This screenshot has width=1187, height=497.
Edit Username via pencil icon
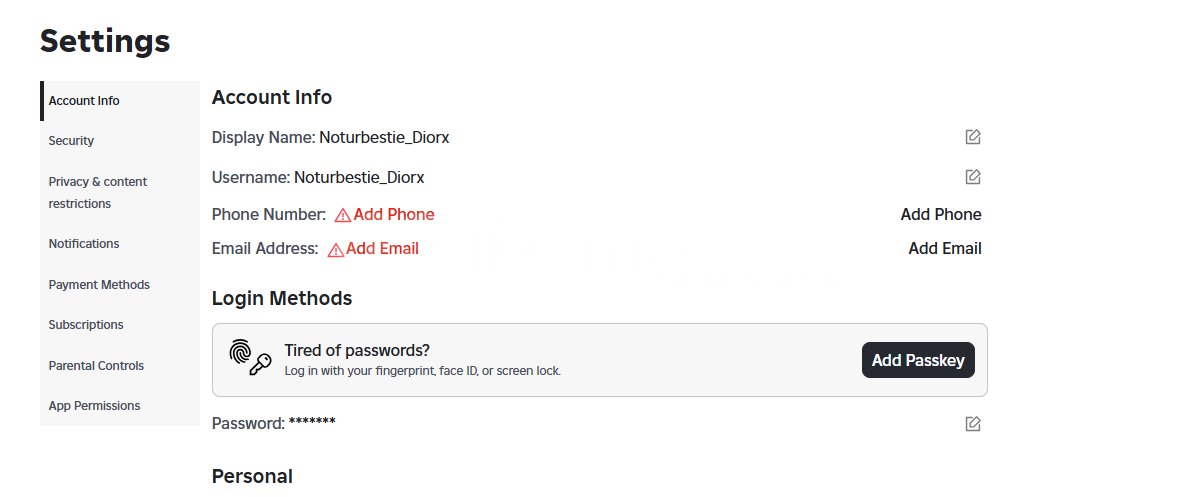point(973,177)
